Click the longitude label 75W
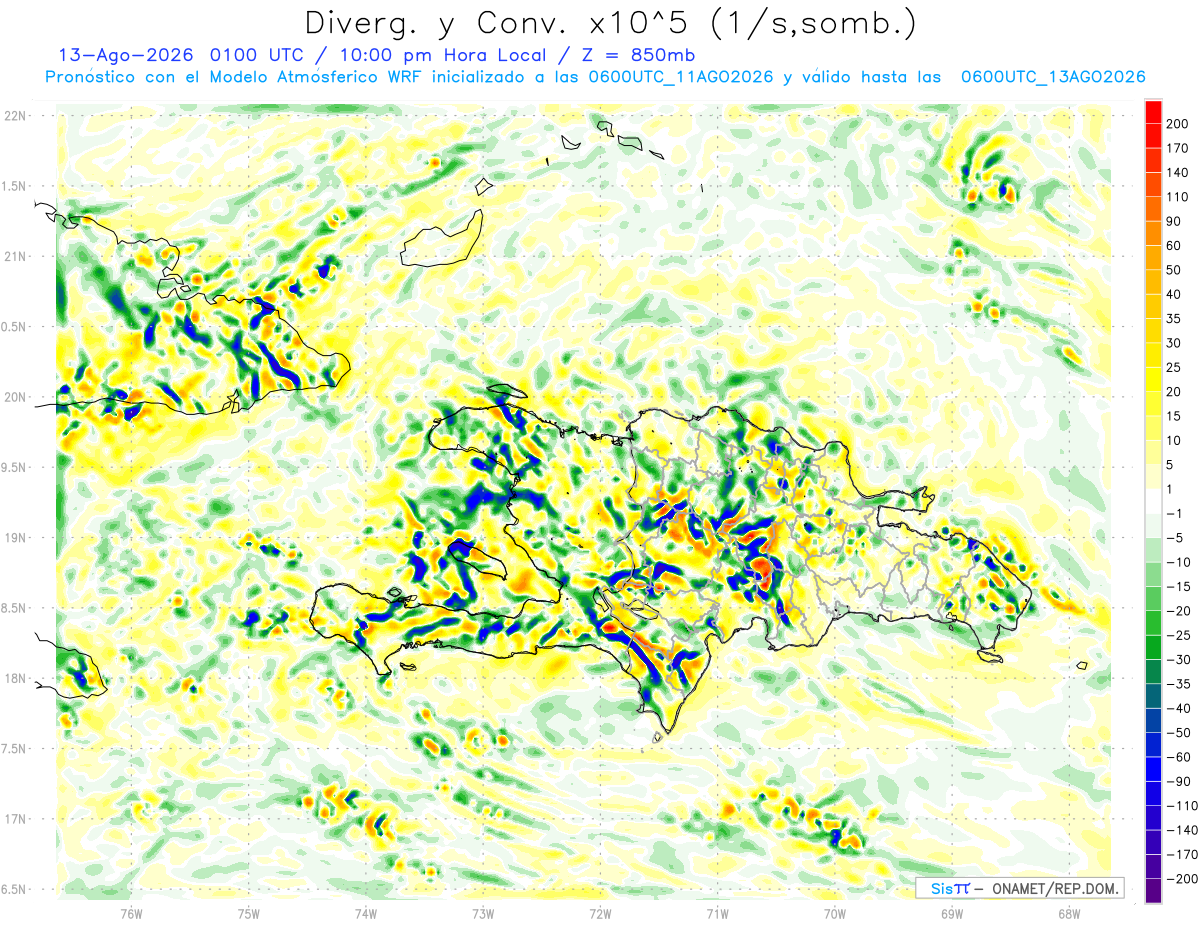This screenshot has width=1200, height=927. [249, 913]
